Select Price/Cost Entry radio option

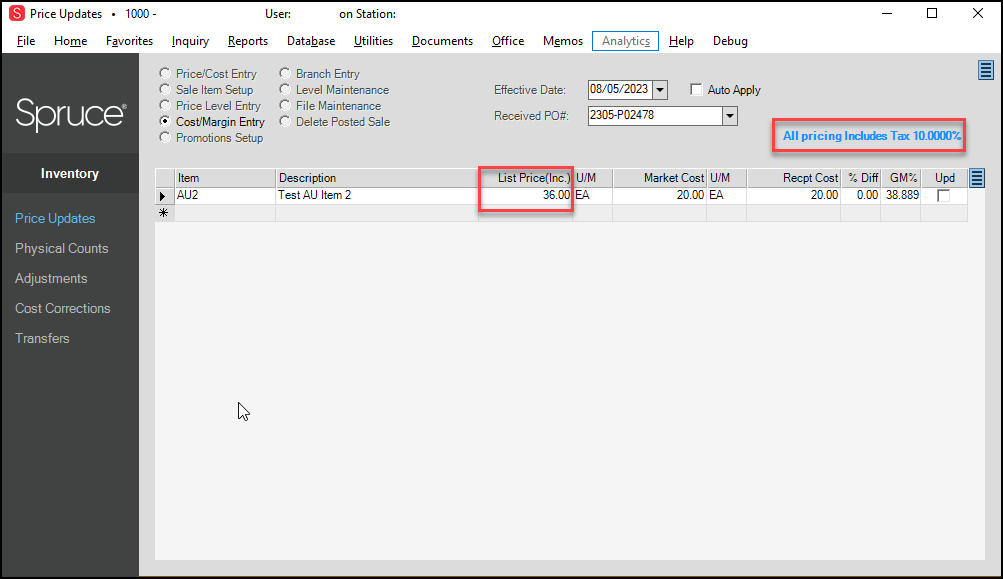208,74
